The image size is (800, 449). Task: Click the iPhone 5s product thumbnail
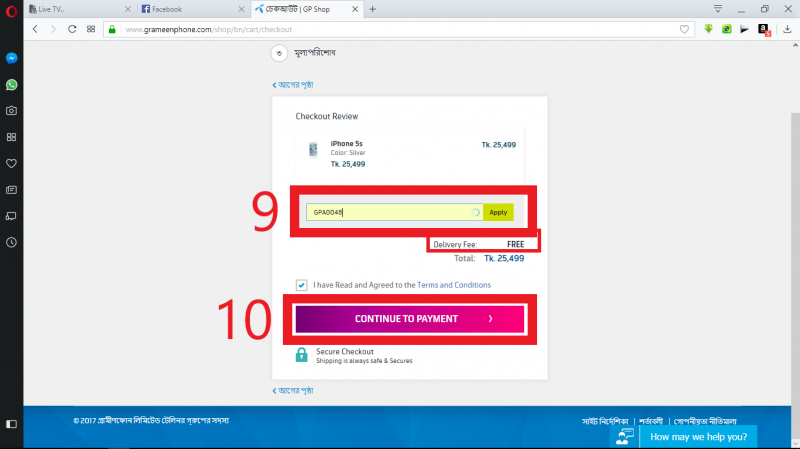[x=313, y=149]
